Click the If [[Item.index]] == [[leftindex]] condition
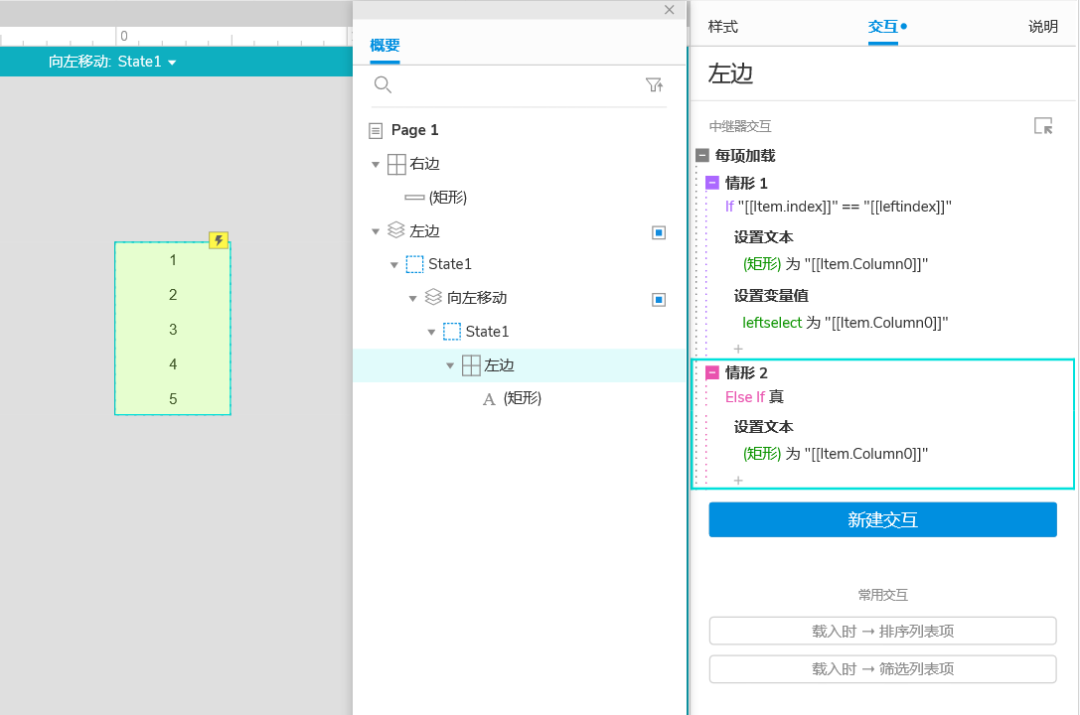 [838, 207]
